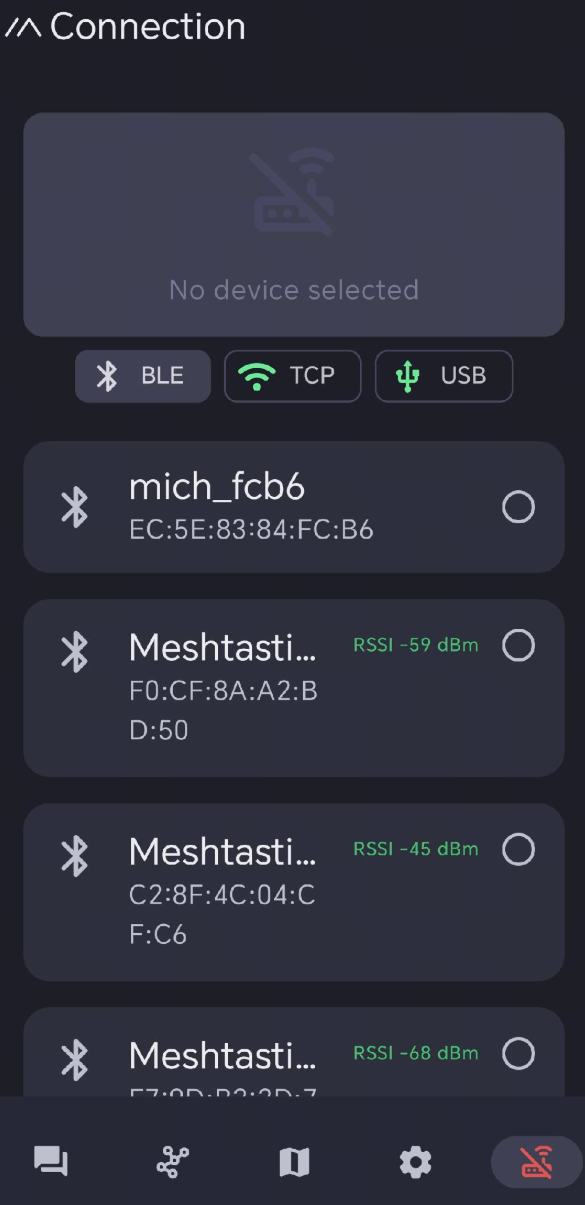Select the mich_fcb6 radio button

pyautogui.click(x=518, y=507)
